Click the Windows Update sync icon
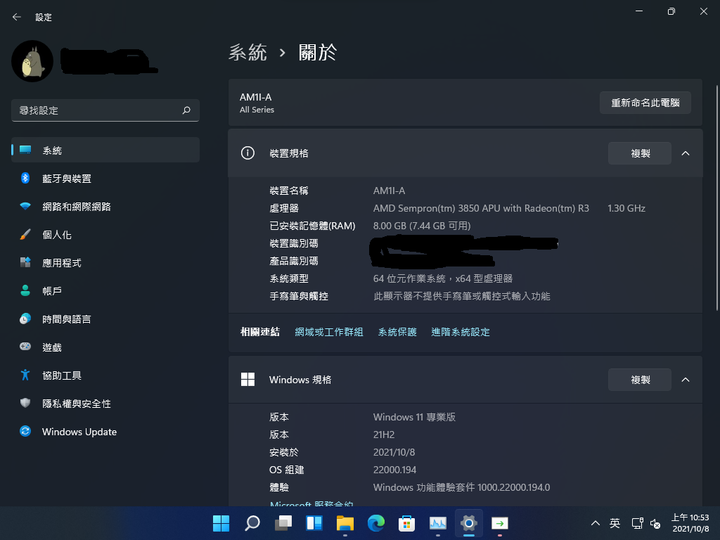Image resolution: width=720 pixels, height=540 pixels. 25,431
